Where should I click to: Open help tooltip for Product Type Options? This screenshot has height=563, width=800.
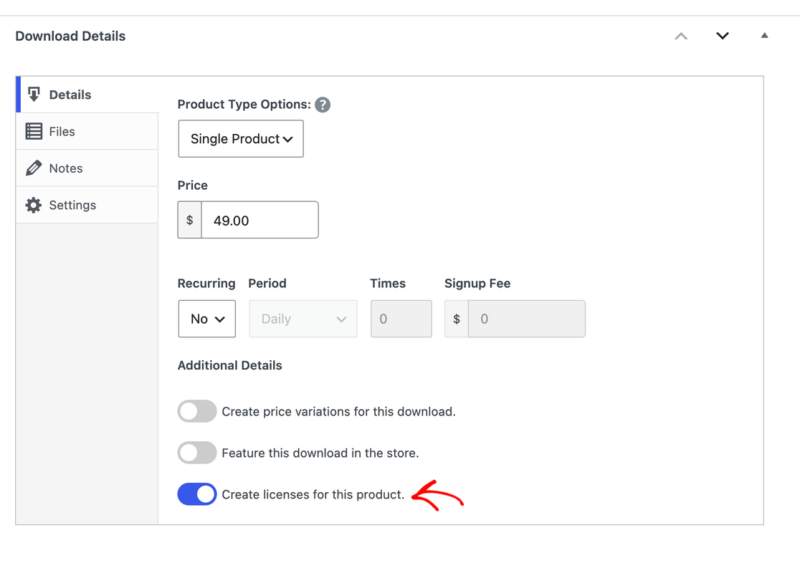point(322,105)
